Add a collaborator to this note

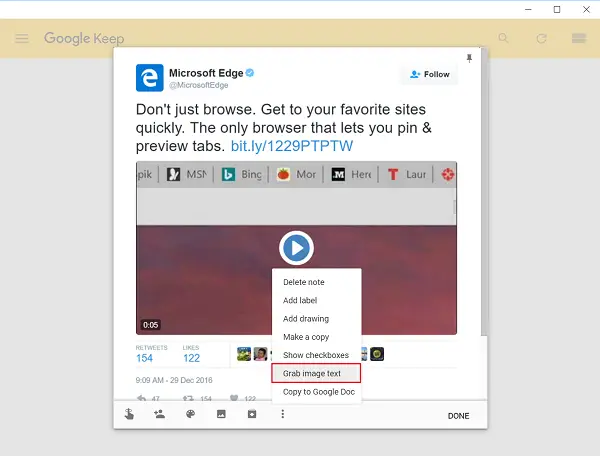pos(159,414)
